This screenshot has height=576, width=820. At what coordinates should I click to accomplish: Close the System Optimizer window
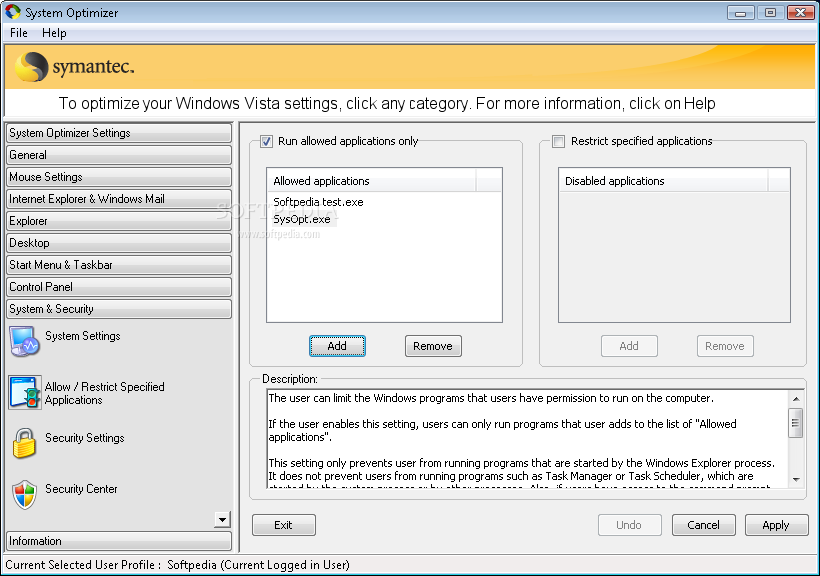tap(801, 13)
